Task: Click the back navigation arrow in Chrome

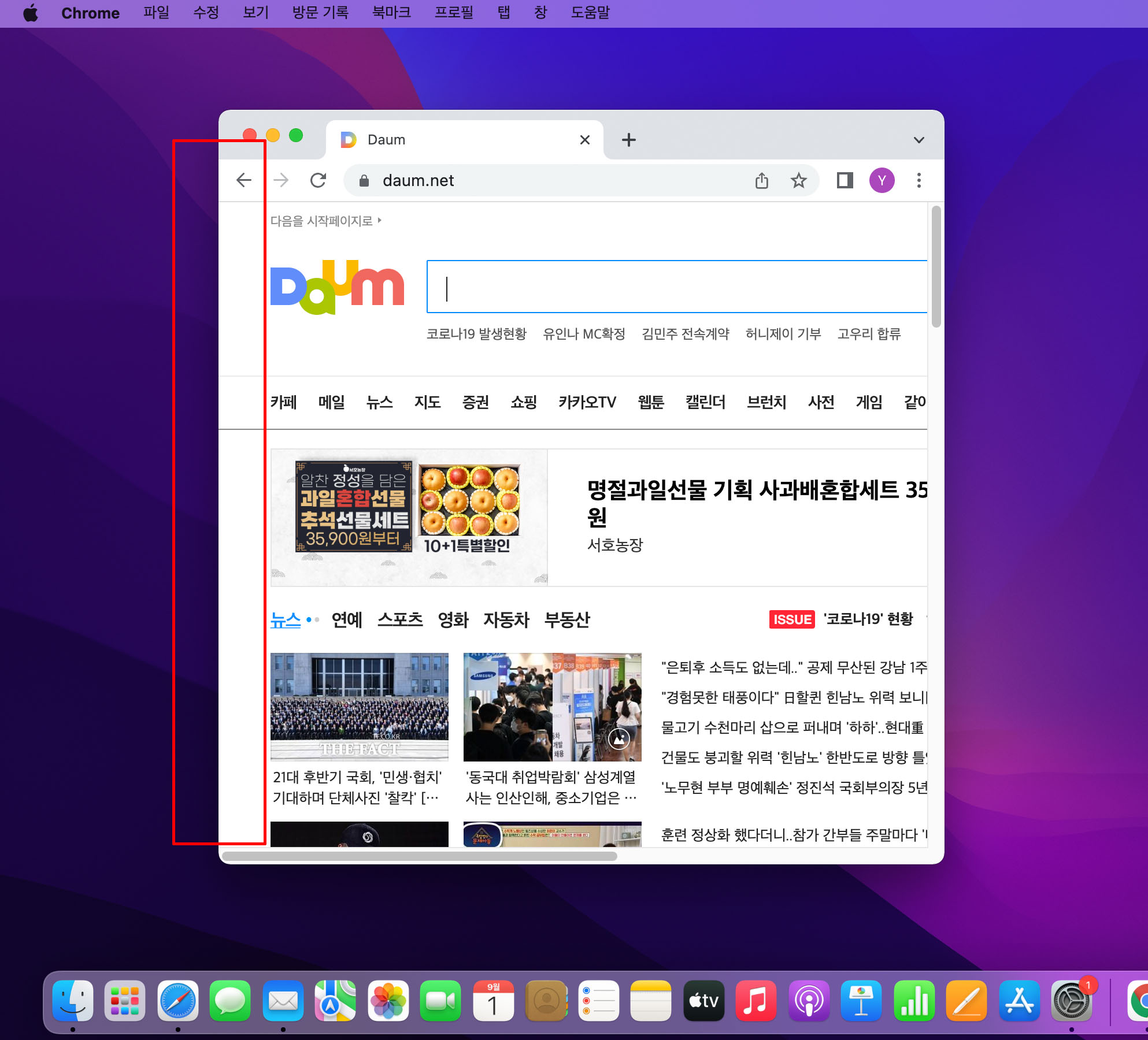Action: pyautogui.click(x=244, y=180)
